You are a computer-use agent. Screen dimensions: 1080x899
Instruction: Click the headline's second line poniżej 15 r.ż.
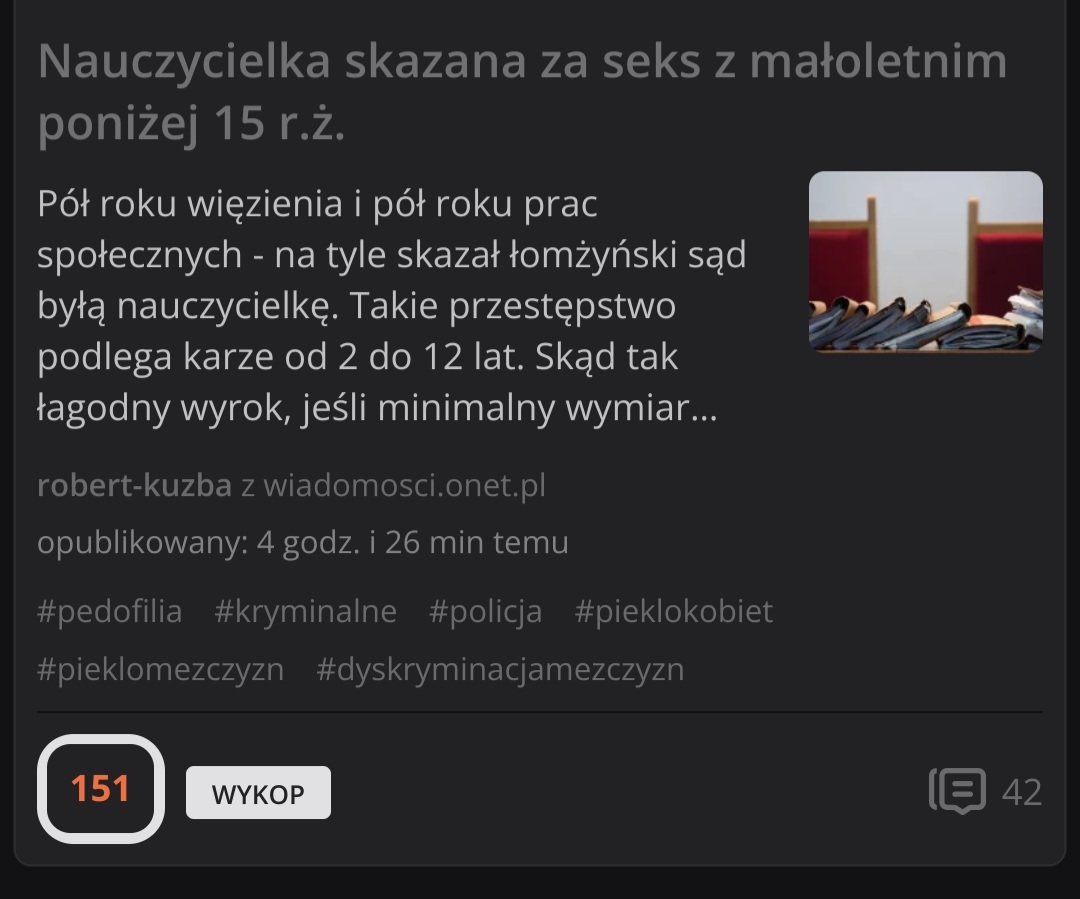(191, 123)
